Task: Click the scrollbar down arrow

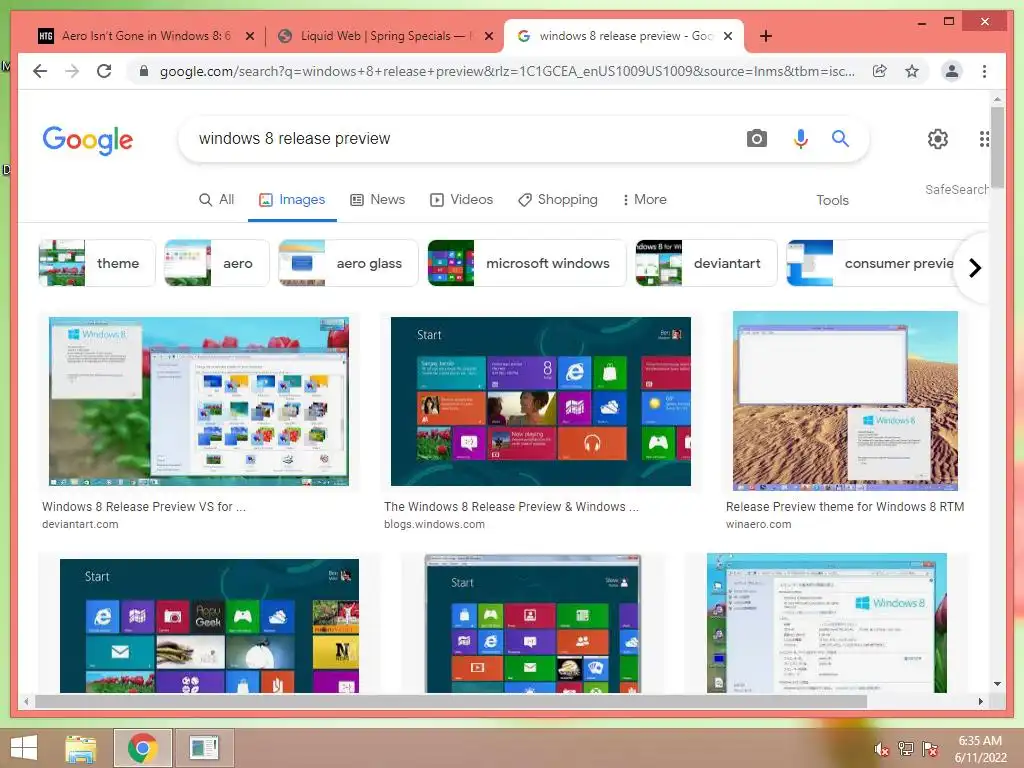Action: pos(997,684)
